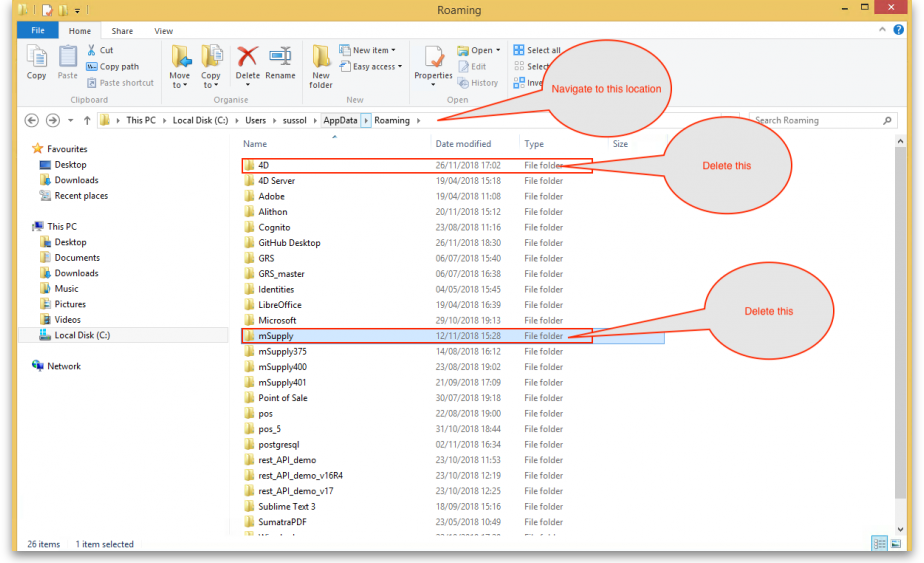Click Copy path in the ribbon
Image resolution: width=924 pixels, height=563 pixels.
[x=118, y=67]
